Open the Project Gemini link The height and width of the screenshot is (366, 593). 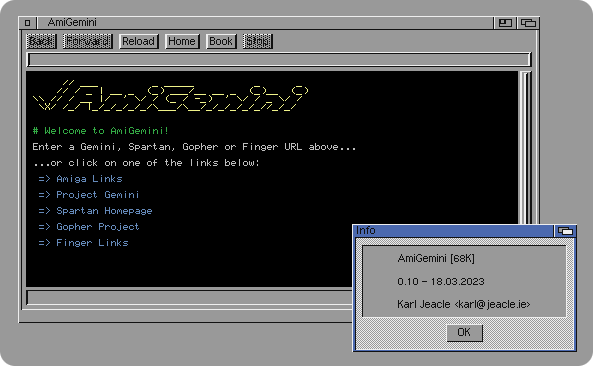[x=98, y=195]
